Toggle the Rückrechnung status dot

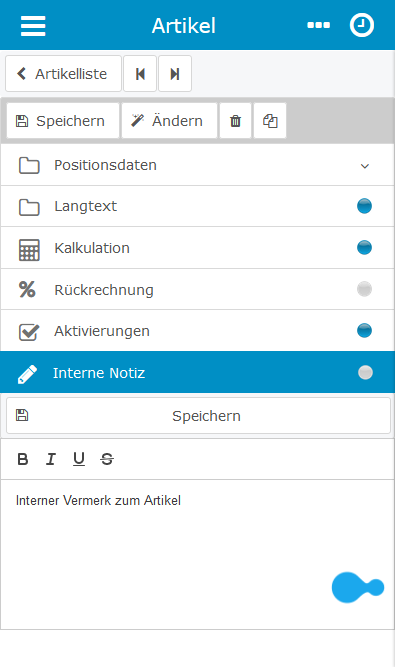(x=364, y=289)
